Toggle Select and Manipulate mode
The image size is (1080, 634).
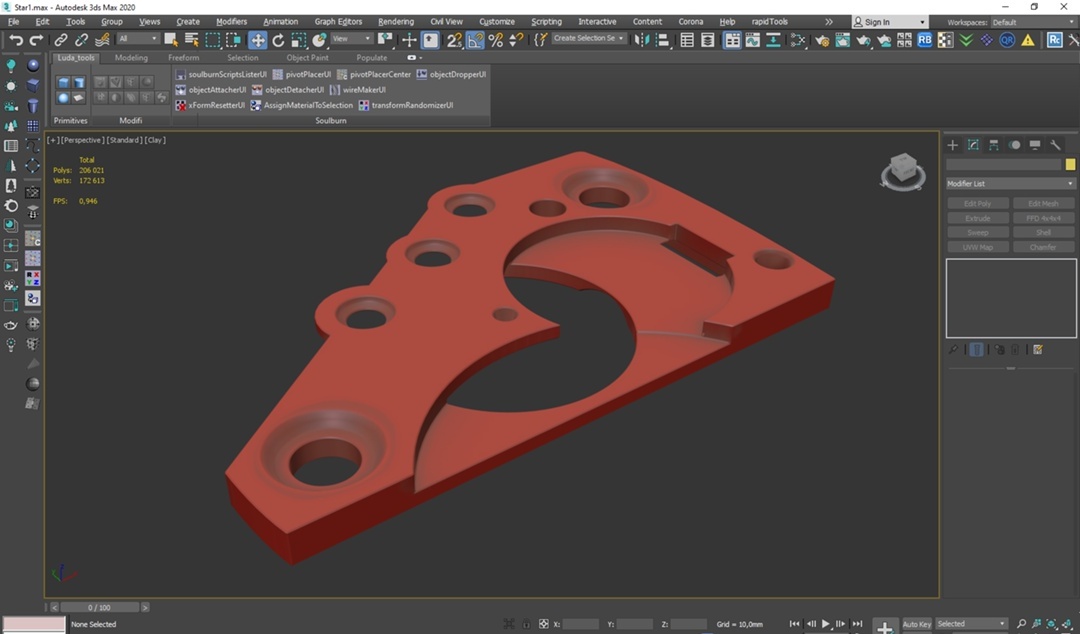409,40
